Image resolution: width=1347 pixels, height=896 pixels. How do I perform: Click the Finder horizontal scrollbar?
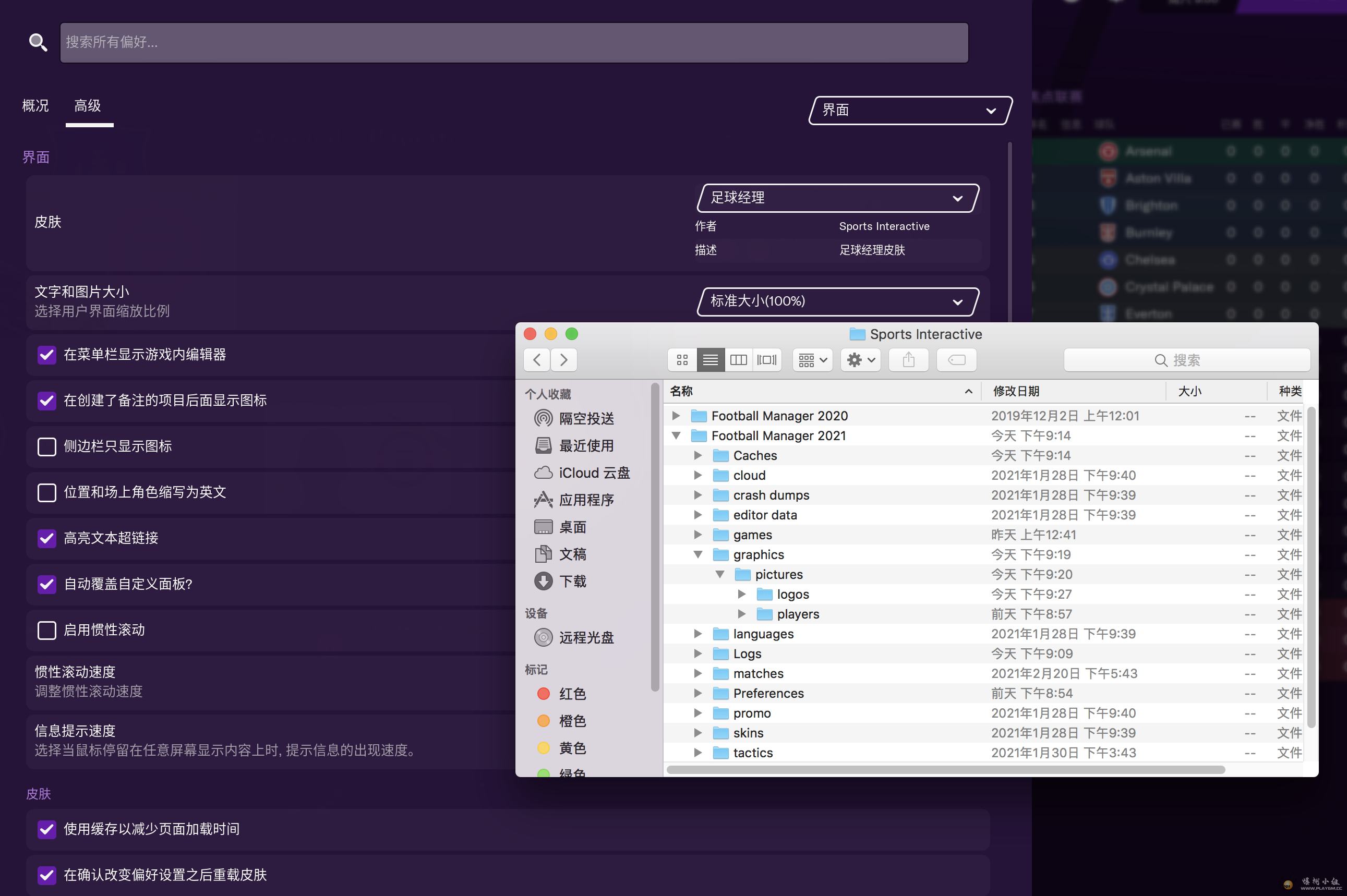(945, 770)
